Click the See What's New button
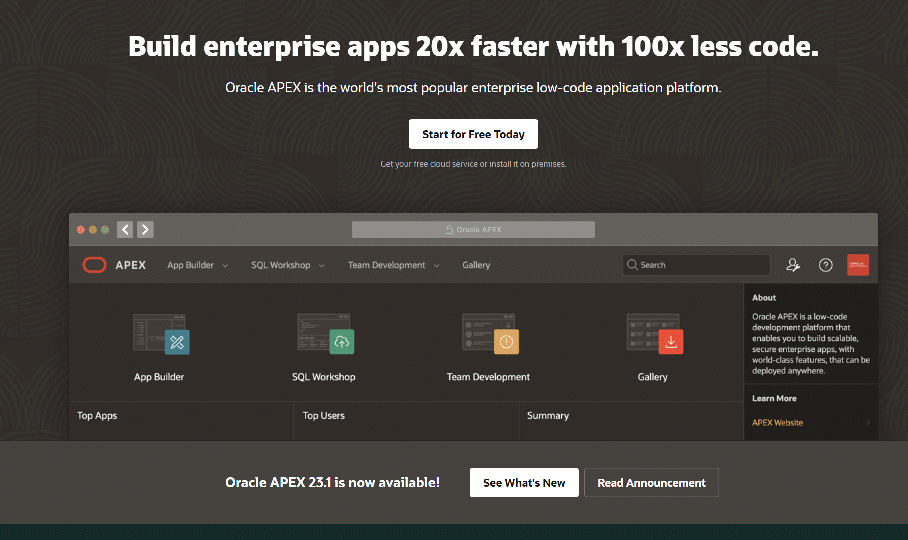Screen dimensions: 908x540 coord(524,483)
